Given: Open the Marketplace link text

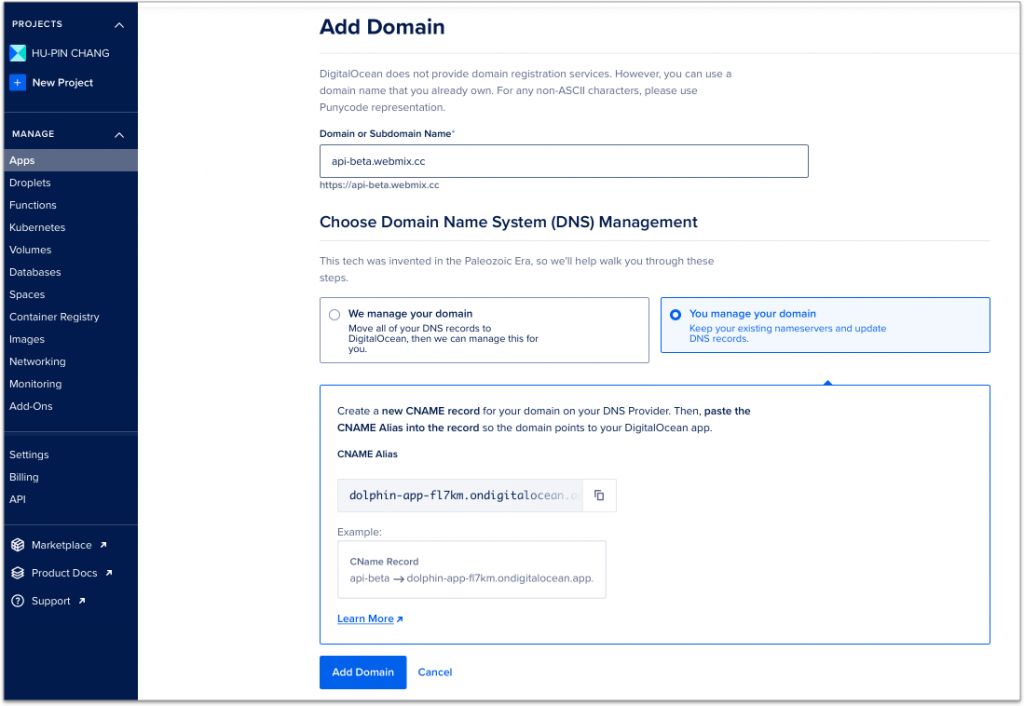Looking at the screenshot, I should click(x=61, y=545).
